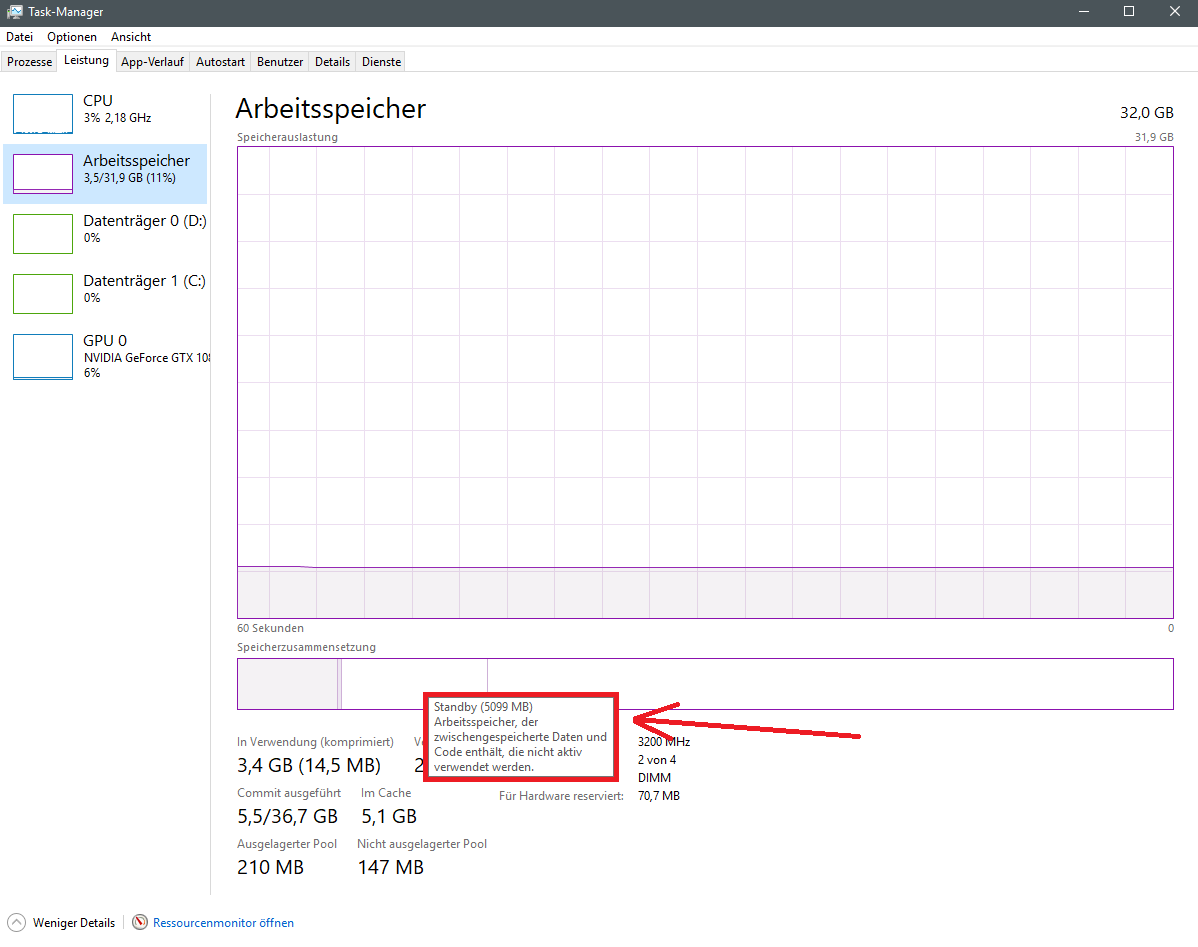Select the CPU graph icon in sidebar
This screenshot has height=947, width=1198.
coord(42,113)
